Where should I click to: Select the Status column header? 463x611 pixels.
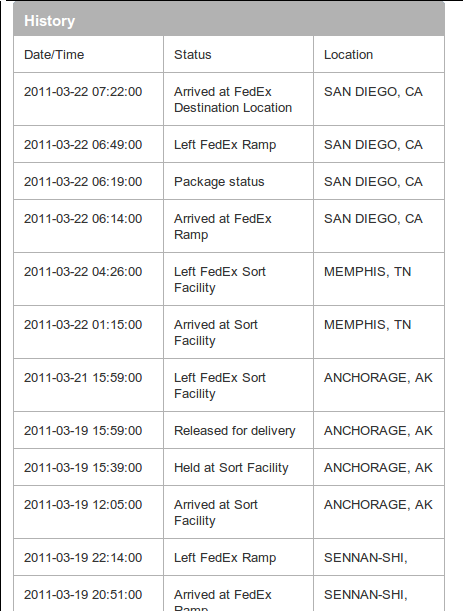pos(193,55)
